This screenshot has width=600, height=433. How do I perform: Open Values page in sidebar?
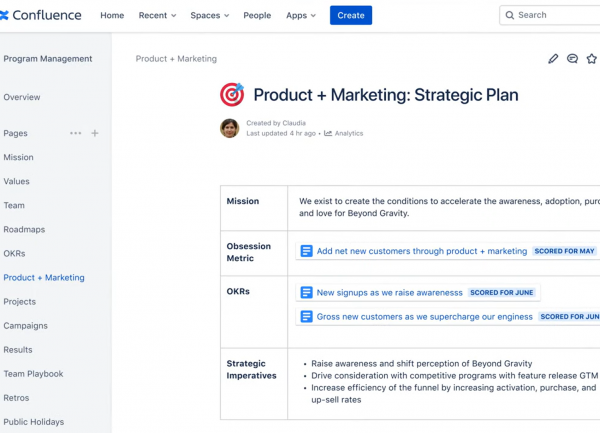[16, 181]
